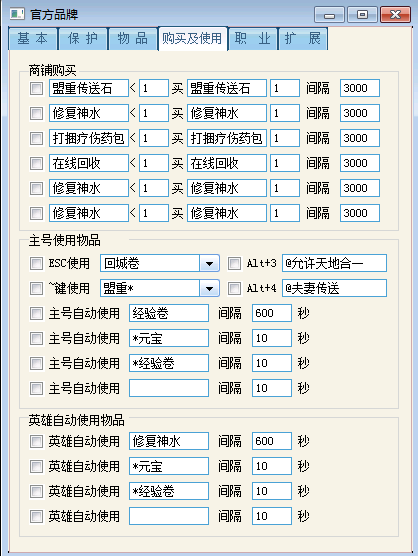418x556 pixels.
Task: Tick 主号自动使用 checkbox for *经验卷
Action: point(36,363)
